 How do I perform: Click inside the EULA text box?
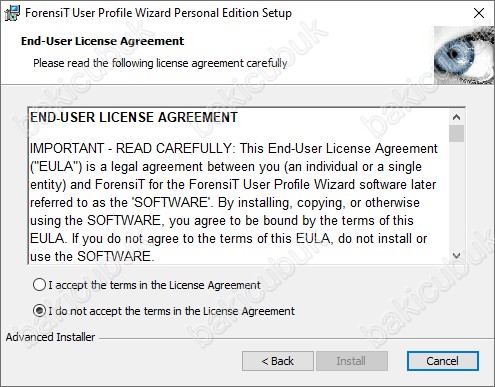coord(238,186)
